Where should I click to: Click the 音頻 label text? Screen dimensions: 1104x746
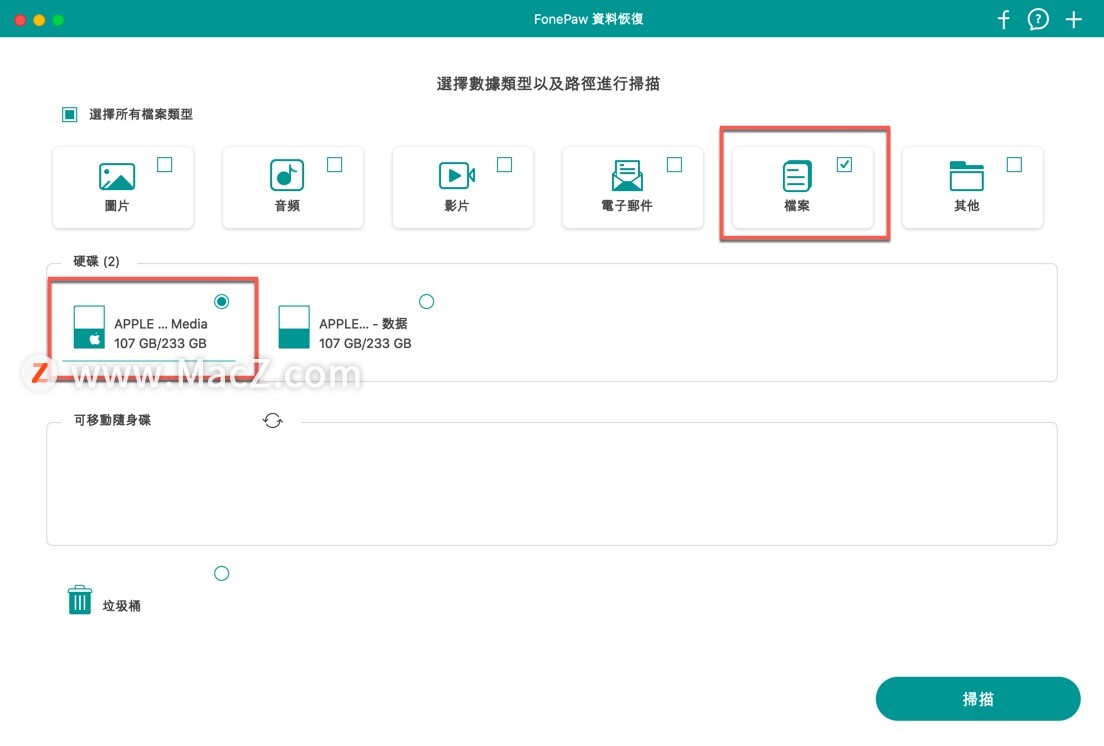point(287,206)
